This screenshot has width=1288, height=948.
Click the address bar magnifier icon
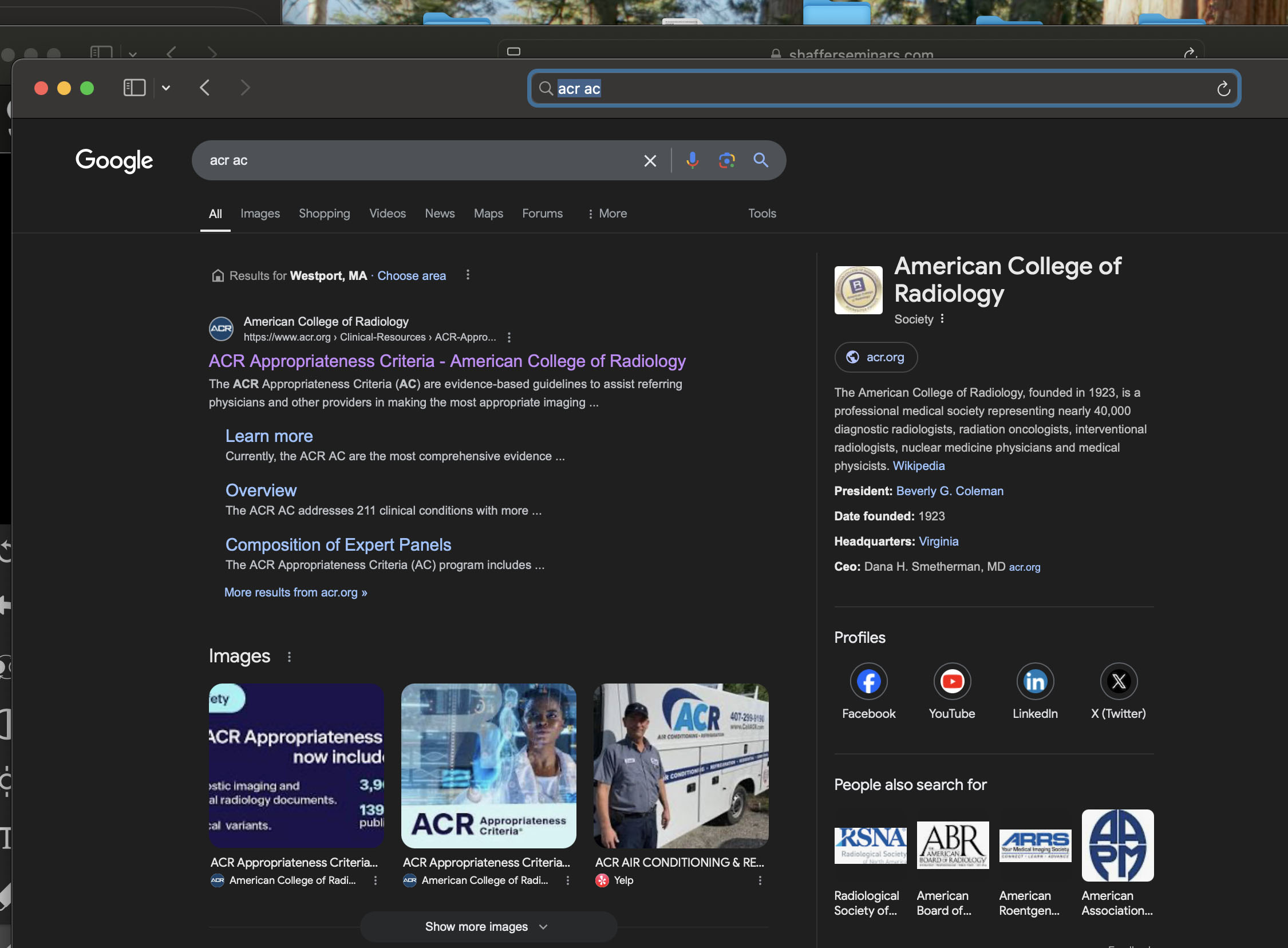[546, 88]
